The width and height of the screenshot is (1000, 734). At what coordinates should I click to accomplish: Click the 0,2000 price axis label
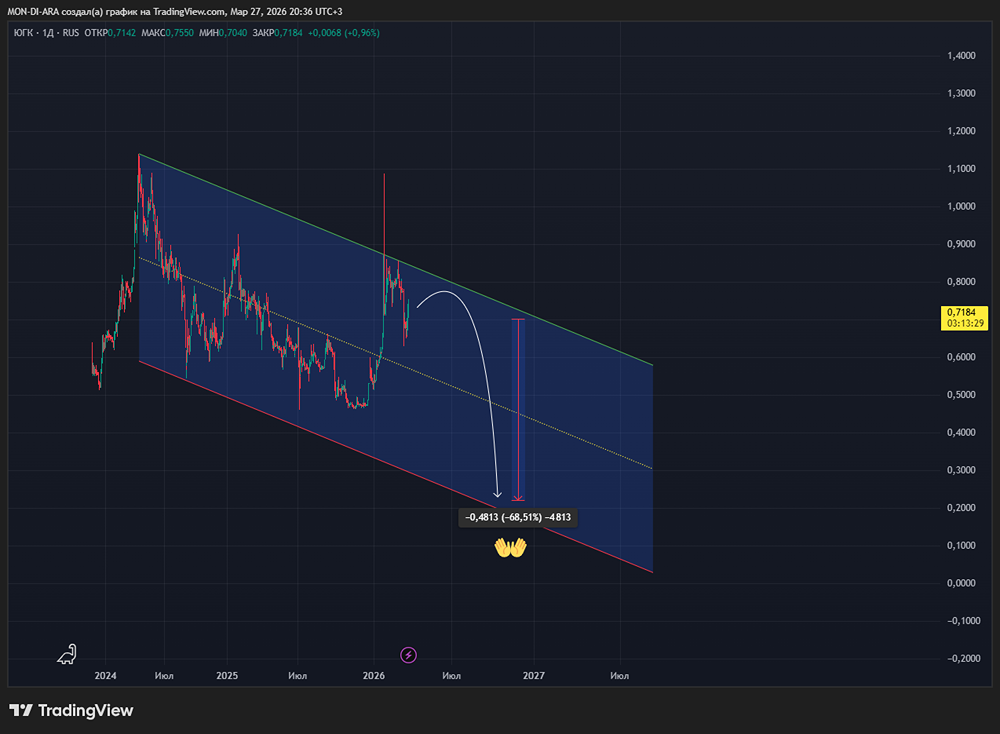point(961,508)
